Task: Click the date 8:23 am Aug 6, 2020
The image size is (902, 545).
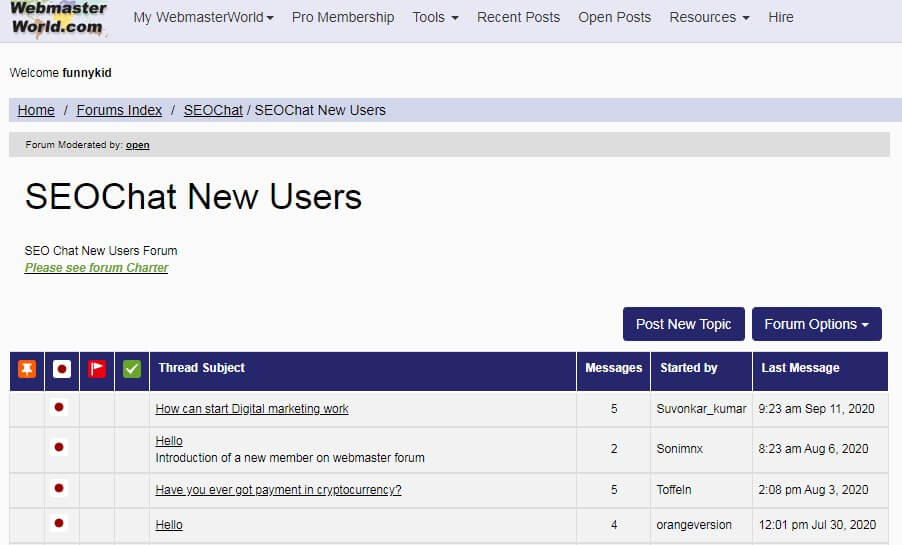Action: 813,448
